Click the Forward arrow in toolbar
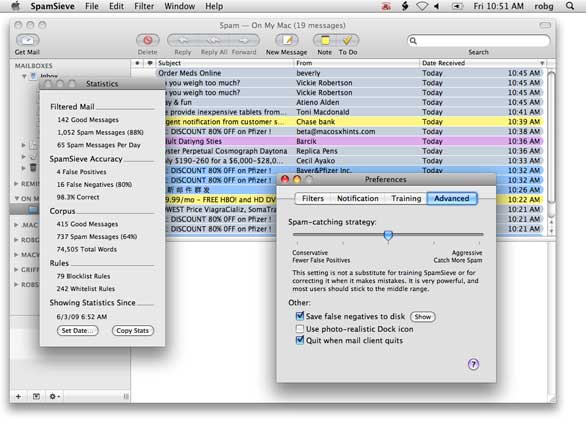 click(x=244, y=40)
